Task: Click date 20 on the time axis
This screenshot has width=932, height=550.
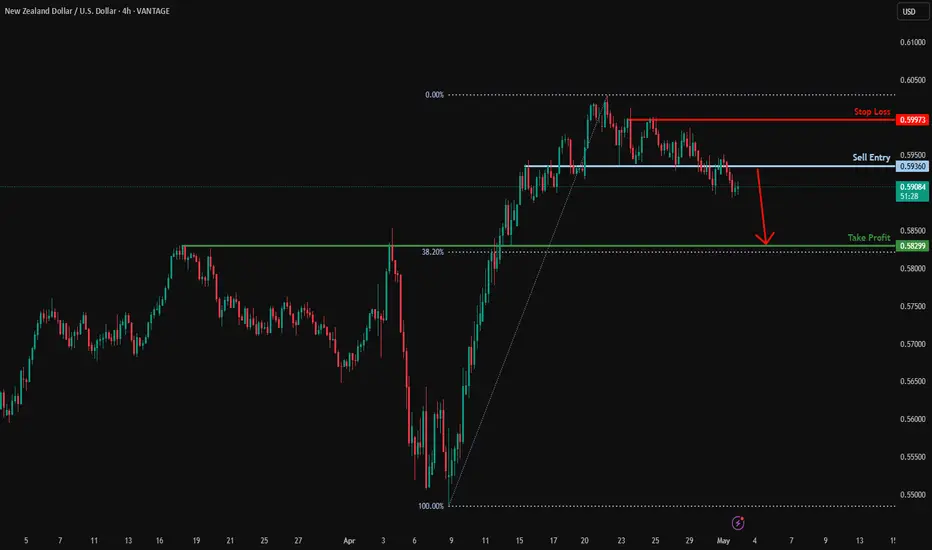Action: [x=584, y=540]
